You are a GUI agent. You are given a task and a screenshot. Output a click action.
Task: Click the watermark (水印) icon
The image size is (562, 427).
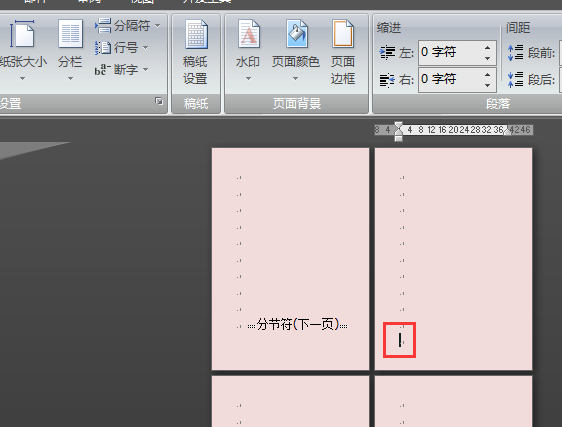tap(249, 34)
